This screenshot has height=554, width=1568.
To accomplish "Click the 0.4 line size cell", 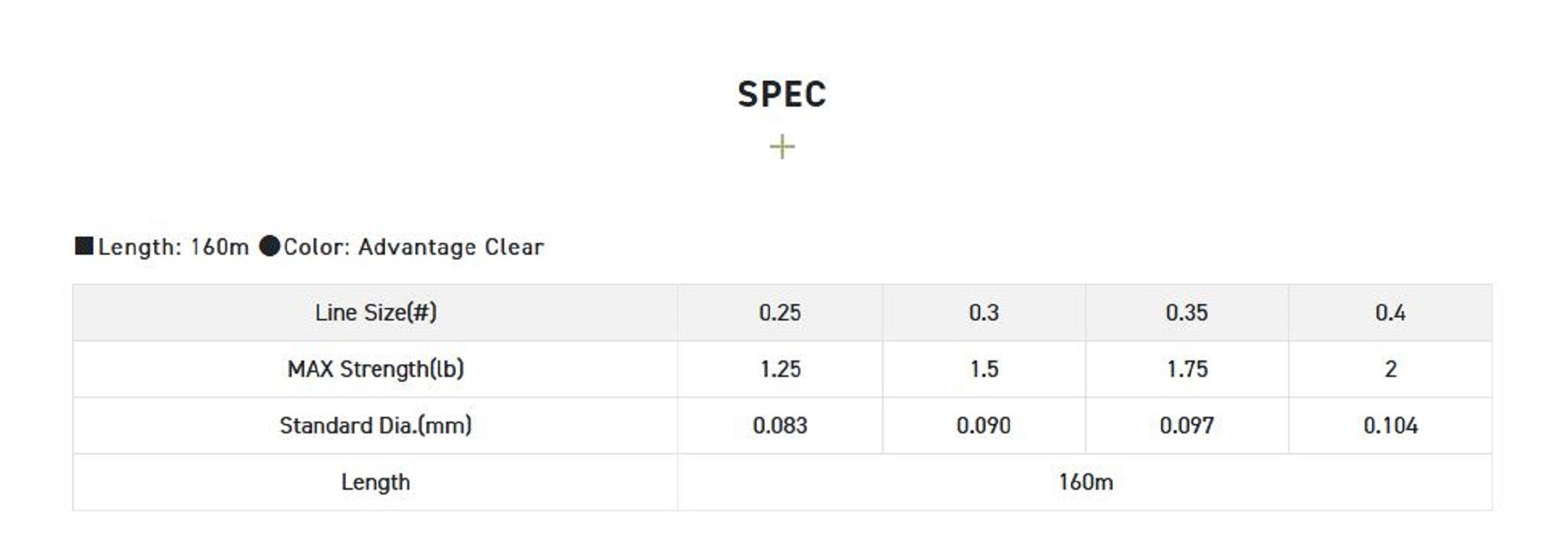I will click(1390, 313).
